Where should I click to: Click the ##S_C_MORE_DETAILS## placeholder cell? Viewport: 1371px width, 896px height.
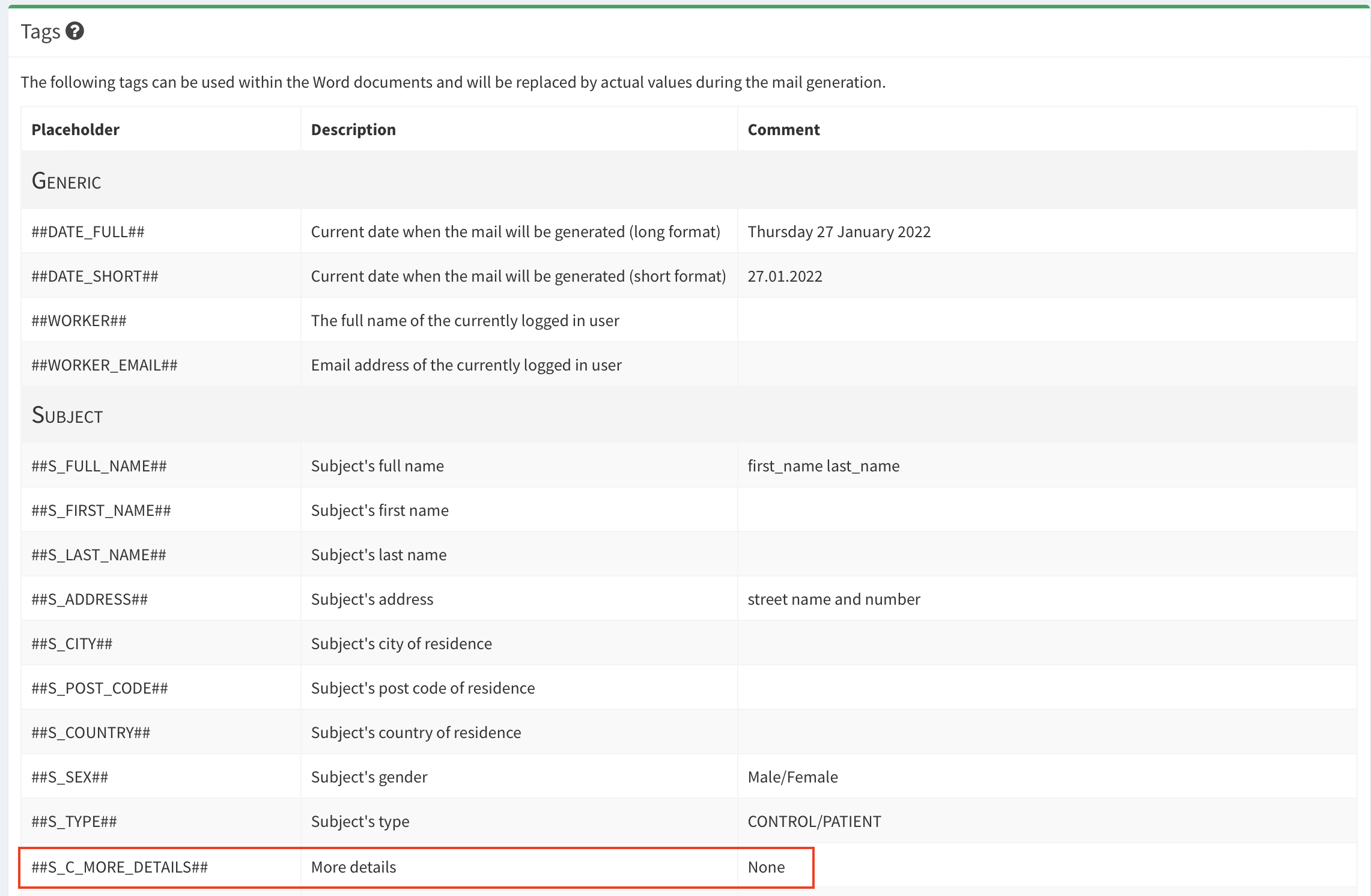[120, 867]
